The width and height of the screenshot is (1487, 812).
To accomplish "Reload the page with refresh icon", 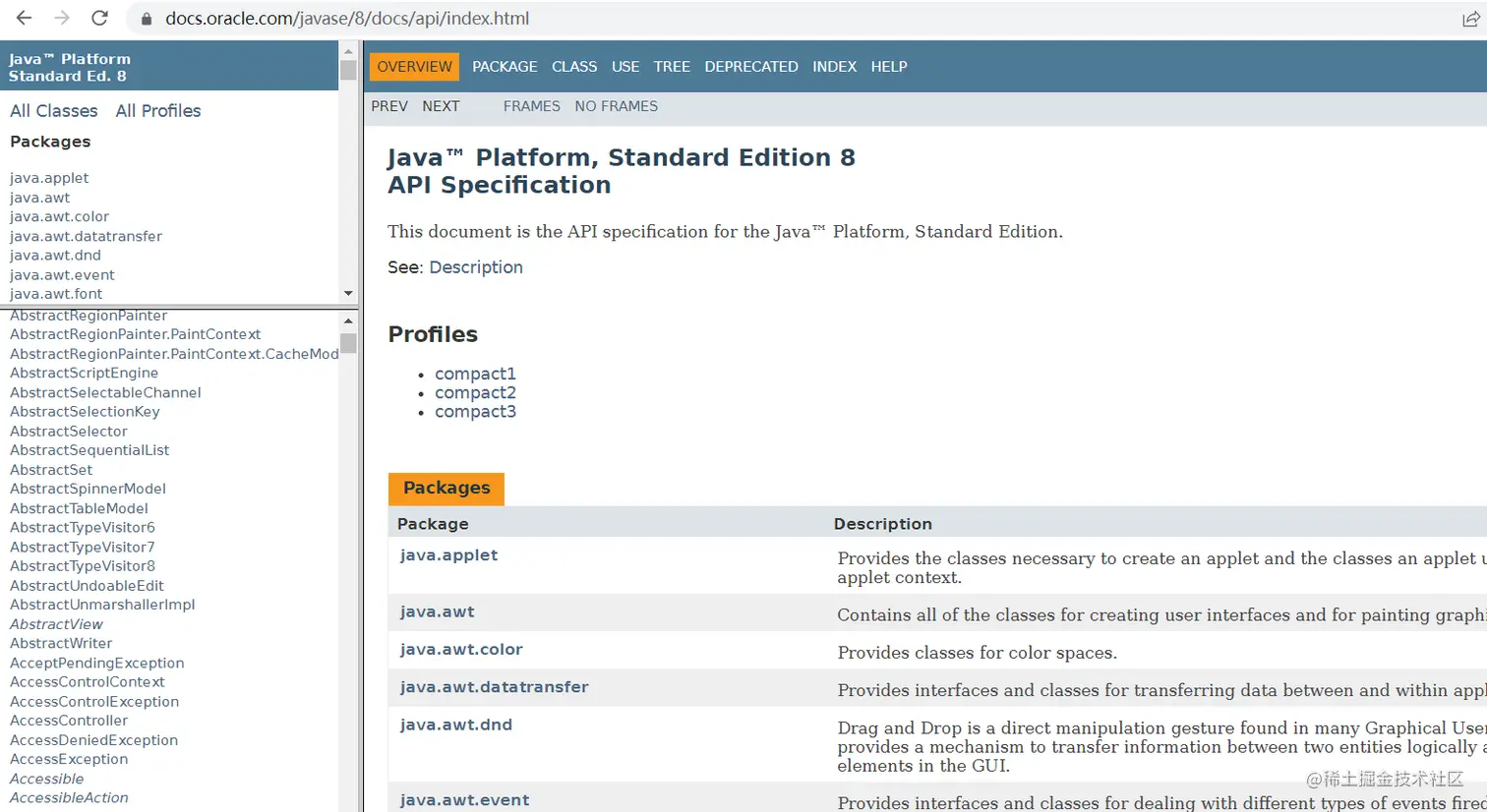I will tap(99, 18).
